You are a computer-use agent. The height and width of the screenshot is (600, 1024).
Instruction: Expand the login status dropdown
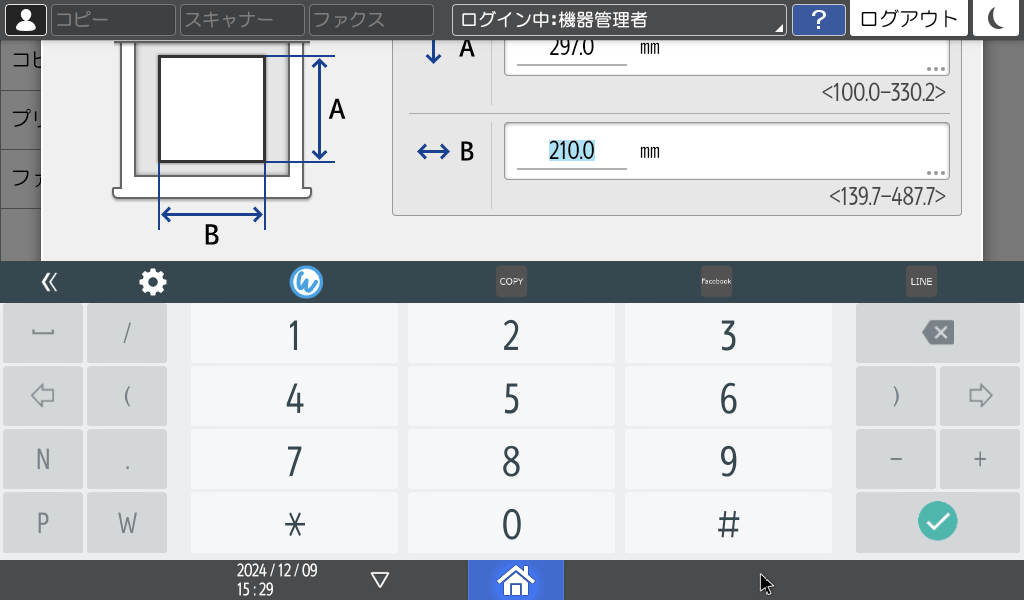pyautogui.click(x=619, y=19)
